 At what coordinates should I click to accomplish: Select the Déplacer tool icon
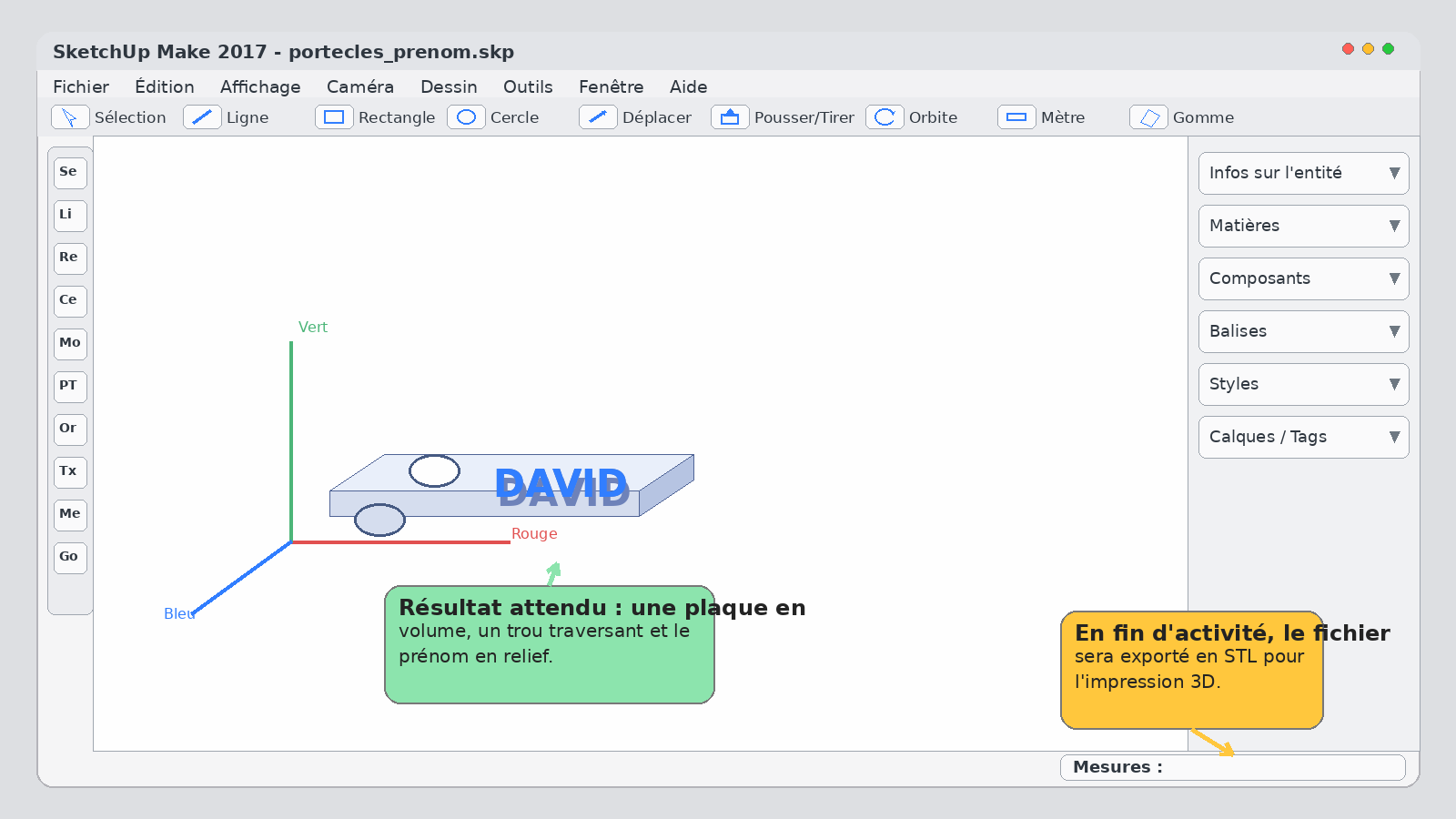pos(598,117)
